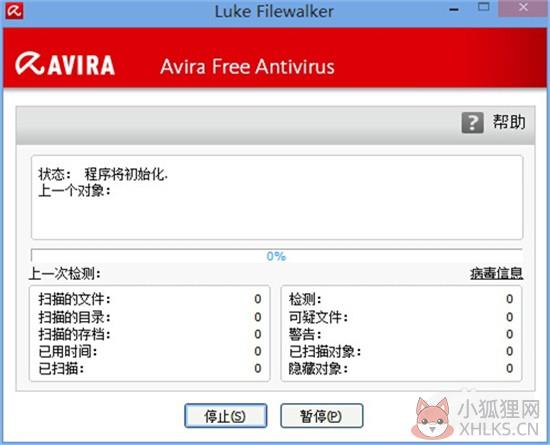Click the Avira umbrella icon in title bar
550x445 pixels.
click(14, 11)
